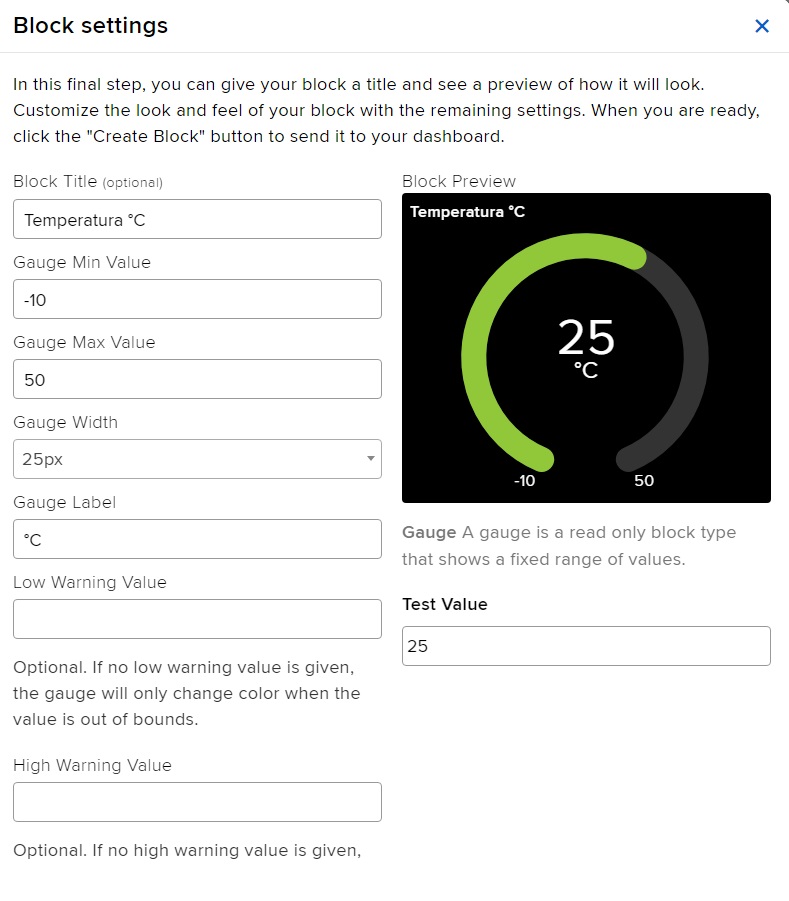This screenshot has height=901, width=789.
Task: Click the preview's Temperatura °C title
Action: [x=467, y=212]
